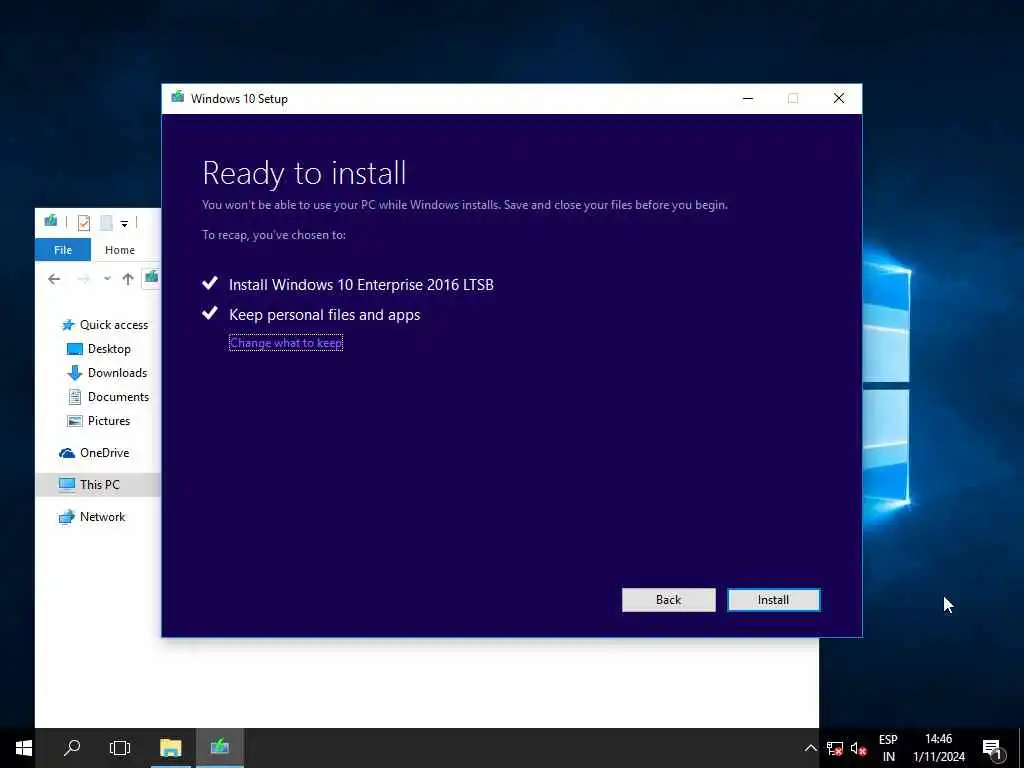Click the Up arrow in File Explorer

tap(128, 279)
